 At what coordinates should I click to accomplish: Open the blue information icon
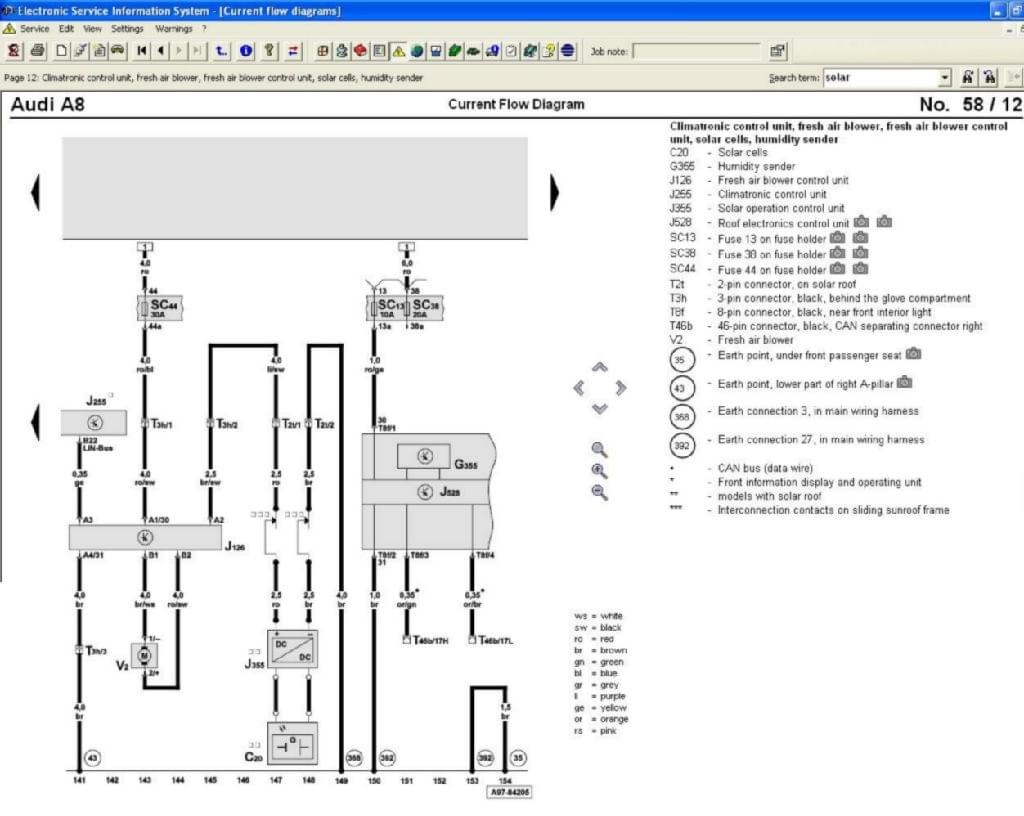tap(246, 51)
